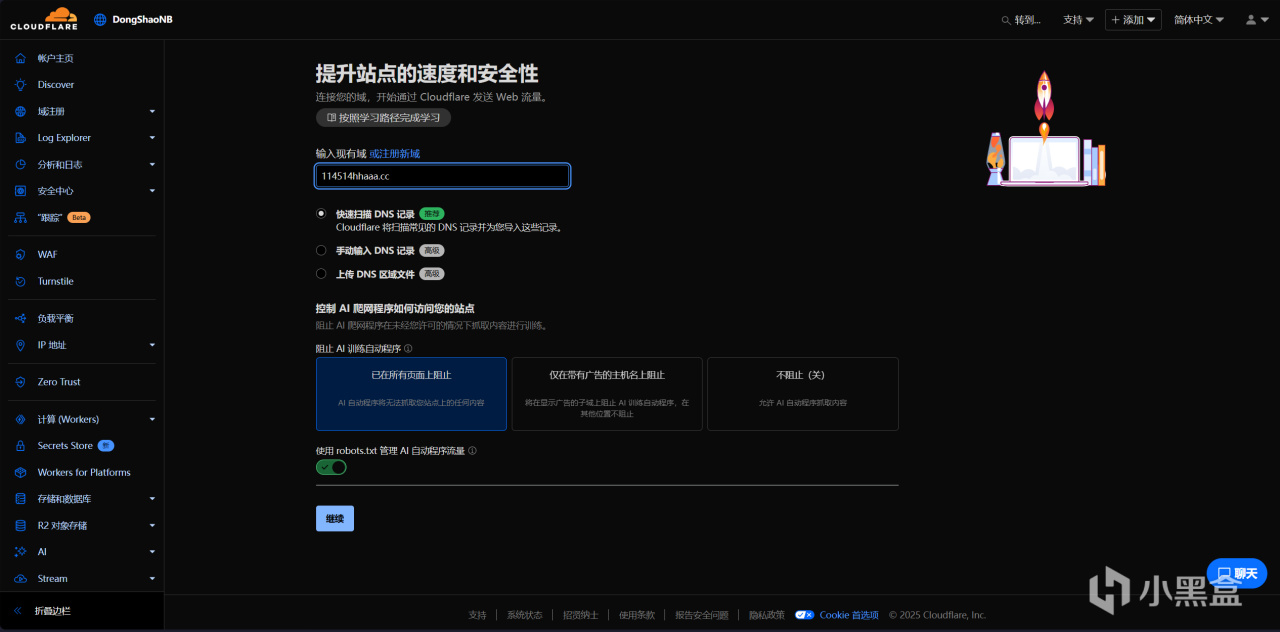1280x632 pixels.
Task: Click the 存储和数据库 icon
Action: click(x=20, y=499)
